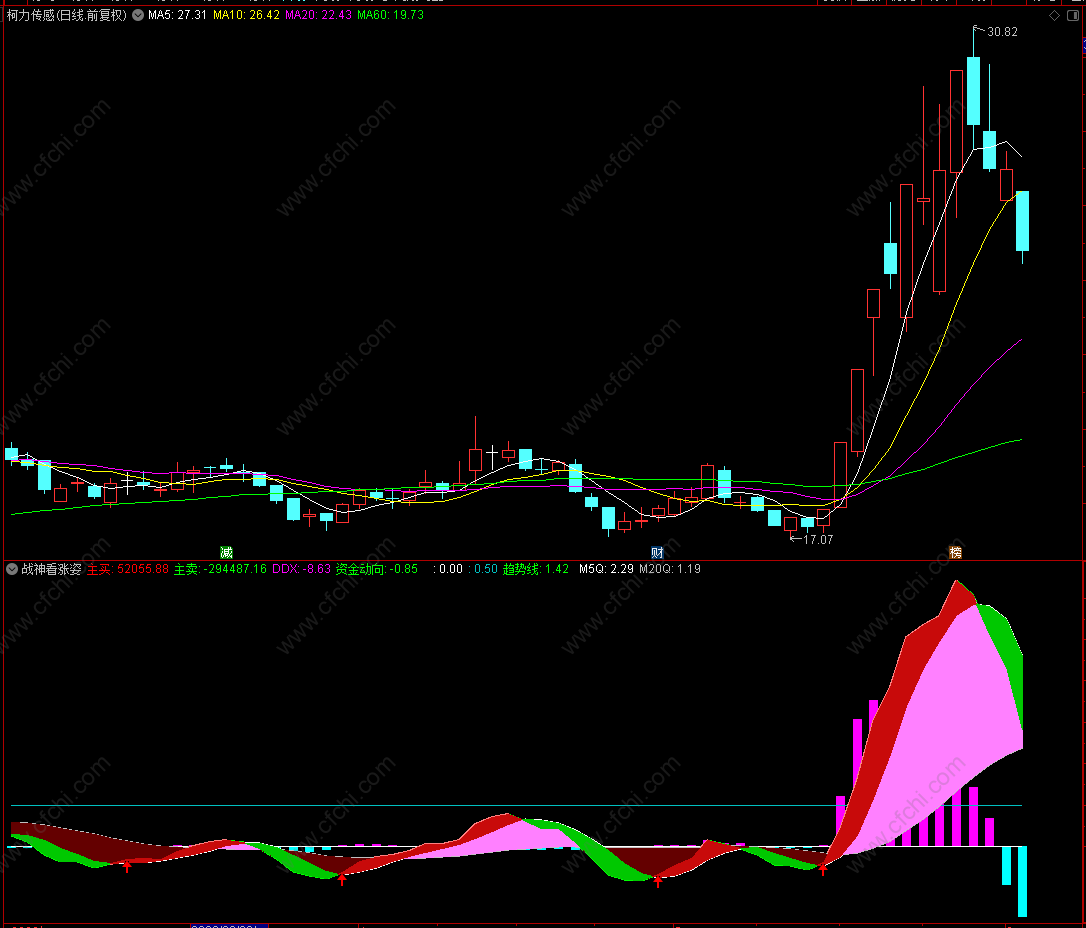The image size is (1086, 928).
Task: Open the green 减 event marker
Action: coord(226,553)
